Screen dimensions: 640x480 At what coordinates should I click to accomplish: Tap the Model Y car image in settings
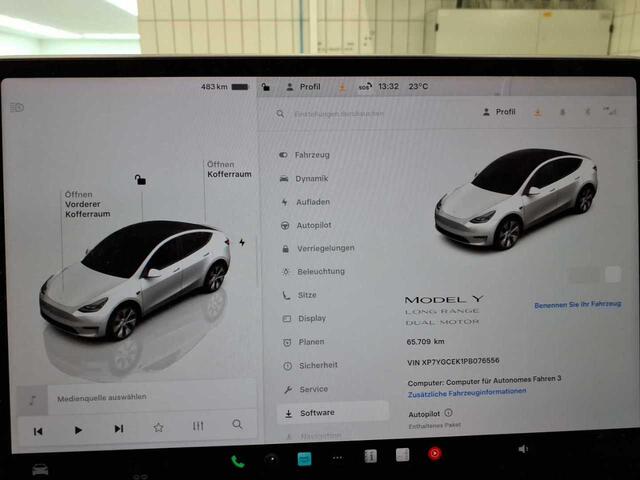coord(516,199)
